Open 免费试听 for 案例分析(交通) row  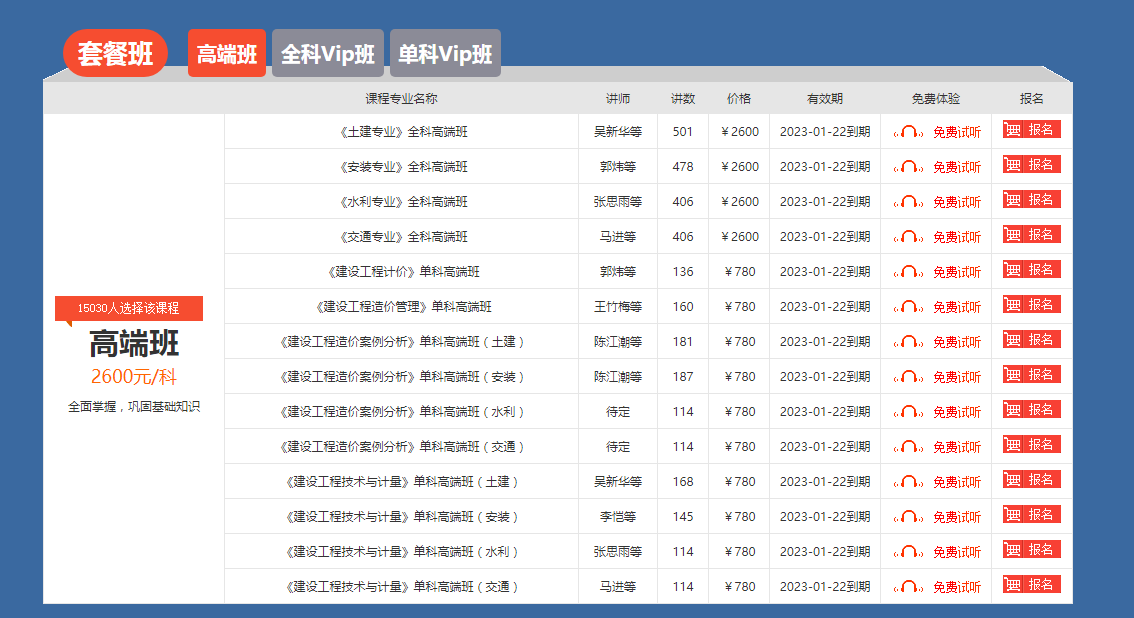957,448
